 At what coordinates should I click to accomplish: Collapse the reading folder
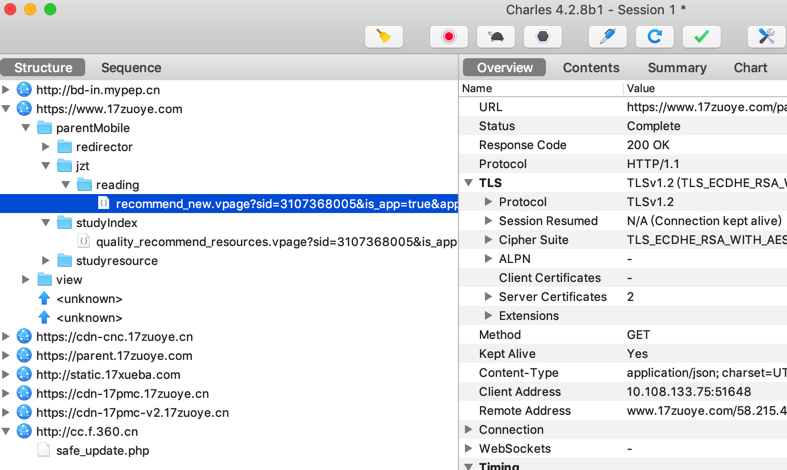tap(66, 185)
